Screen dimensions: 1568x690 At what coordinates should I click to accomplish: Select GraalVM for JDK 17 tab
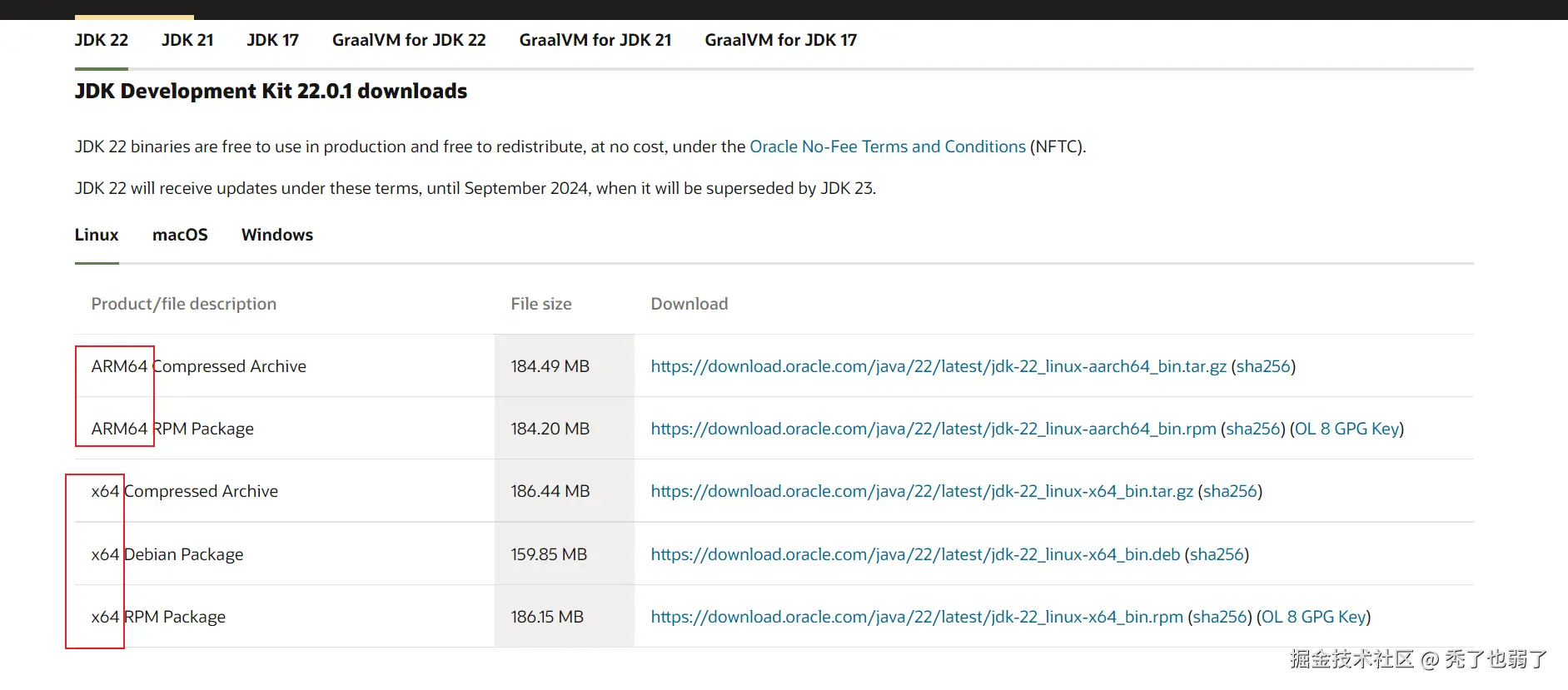click(x=781, y=40)
